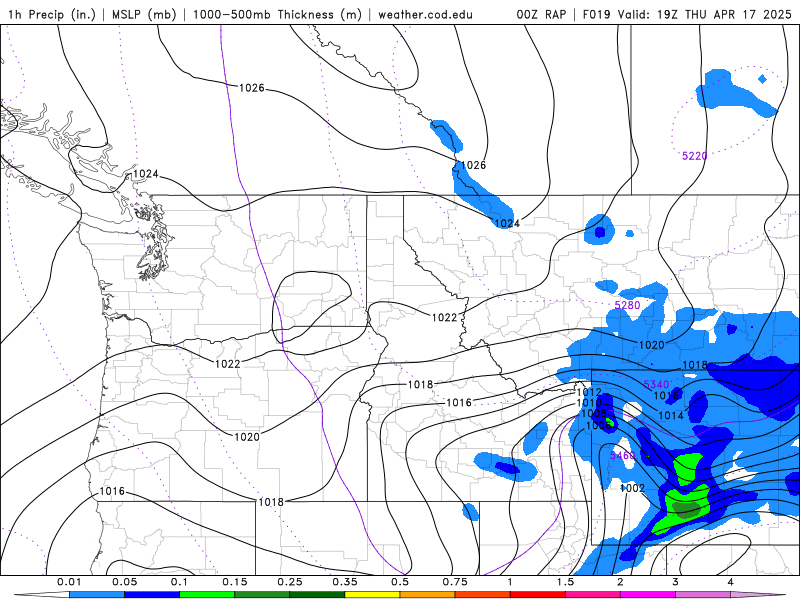
Task: Pick the light blue legend color swatch
Action: coord(97,595)
